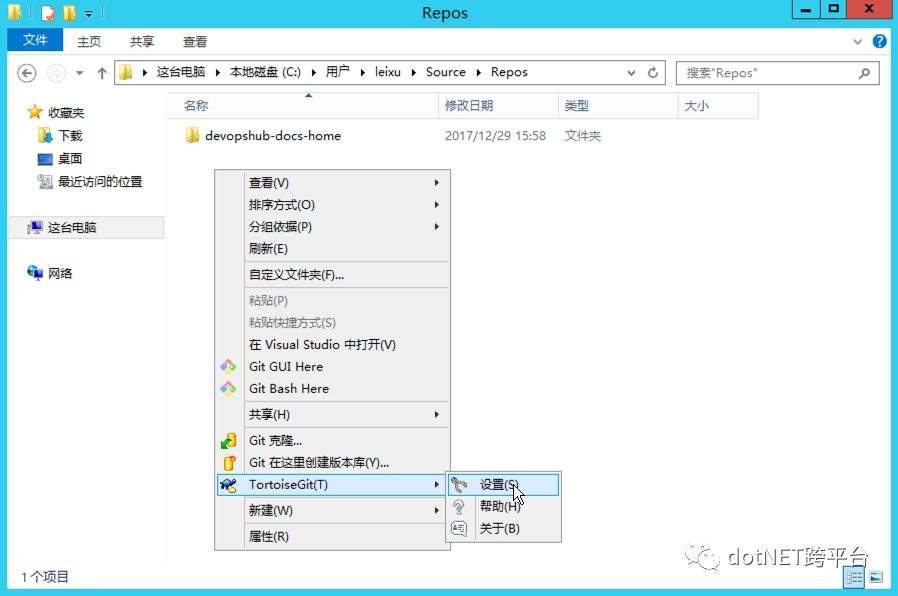Sort by the 修改日期 column header

498,105
